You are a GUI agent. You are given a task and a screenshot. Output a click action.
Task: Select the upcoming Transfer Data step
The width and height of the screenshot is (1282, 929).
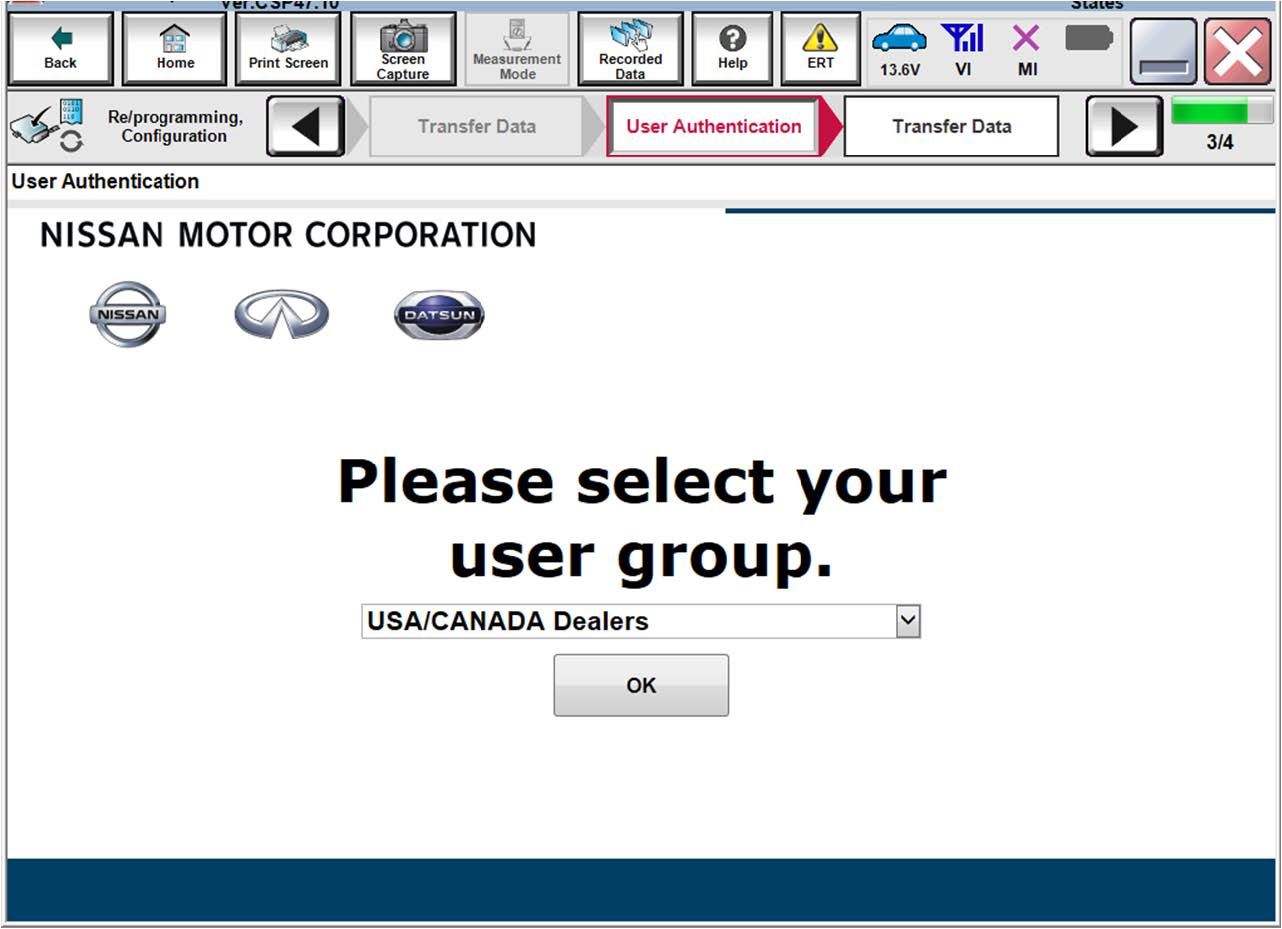coord(951,127)
